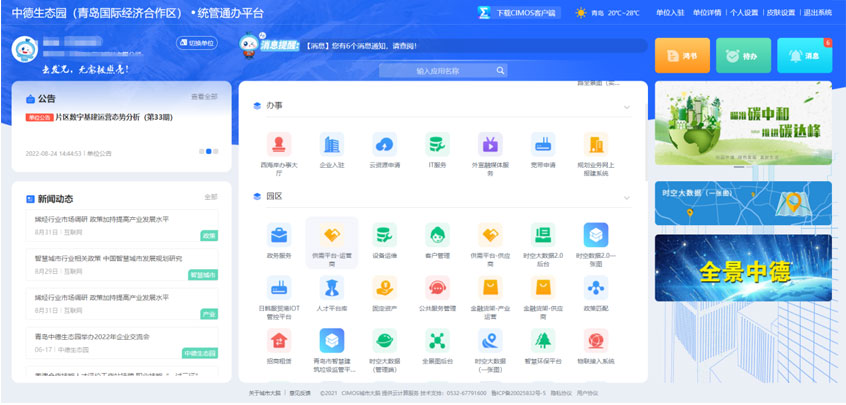This screenshot has width=846, height=405.
Task: Collapse the 办事 section chevron
Action: click(627, 106)
